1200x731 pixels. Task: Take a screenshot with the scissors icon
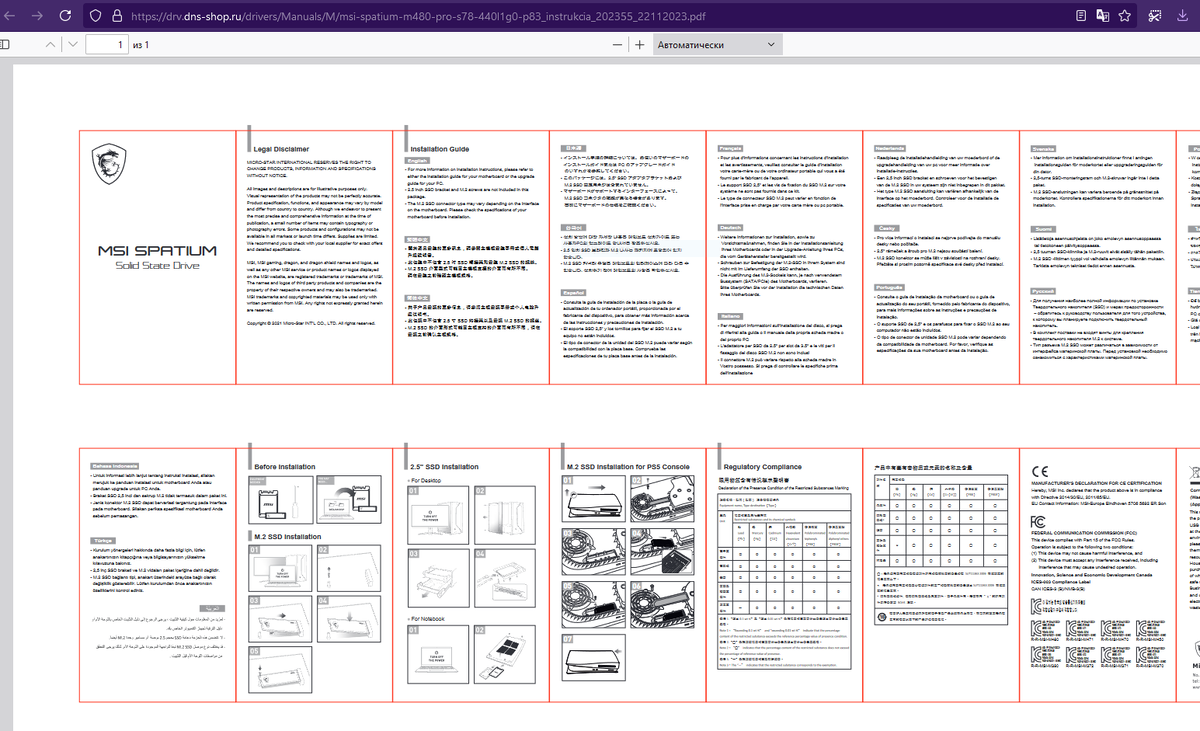pos(1154,16)
